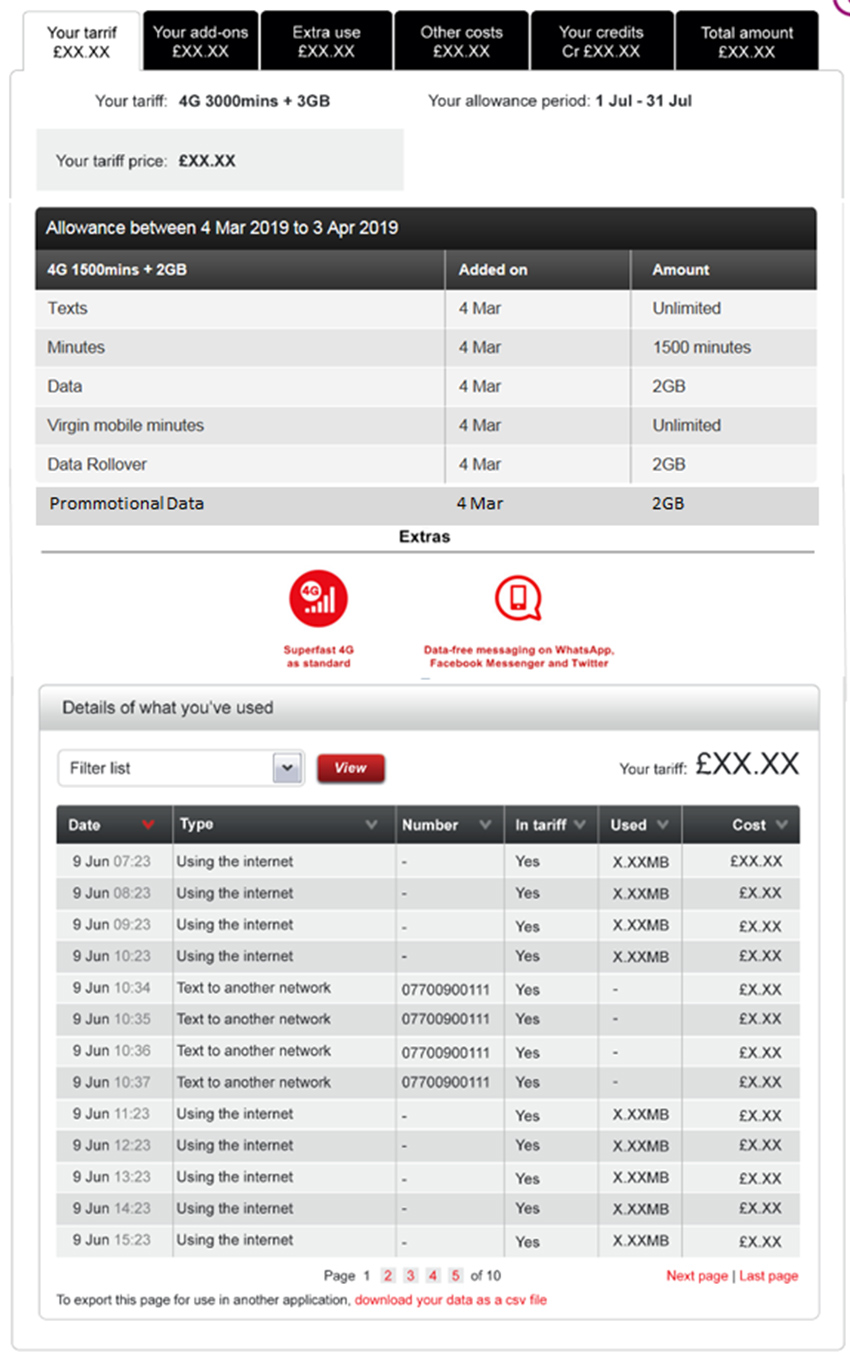Expand the Filter list dropdown
The width and height of the screenshot is (850, 1358).
click(287, 768)
